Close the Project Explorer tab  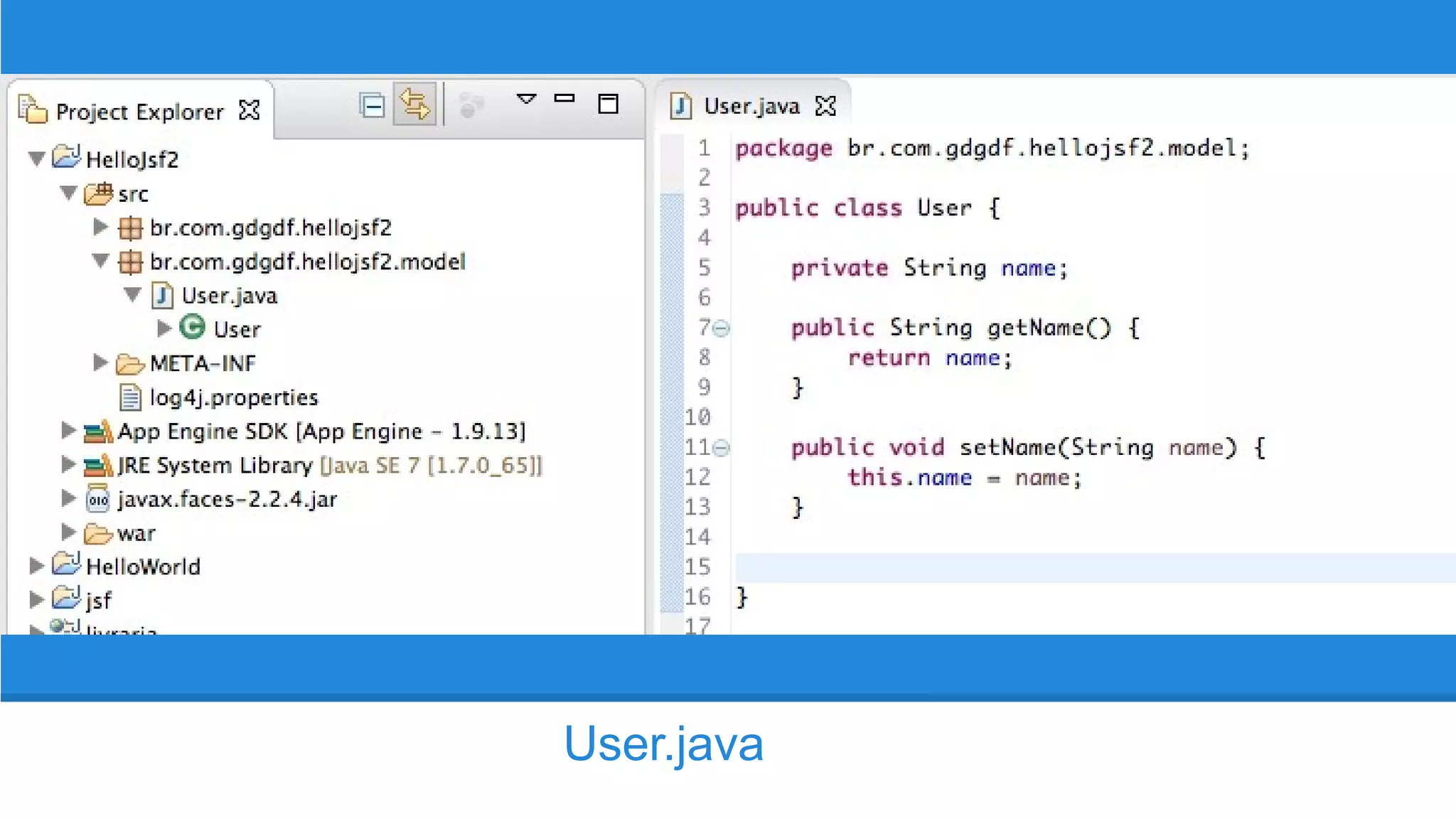pos(250,110)
